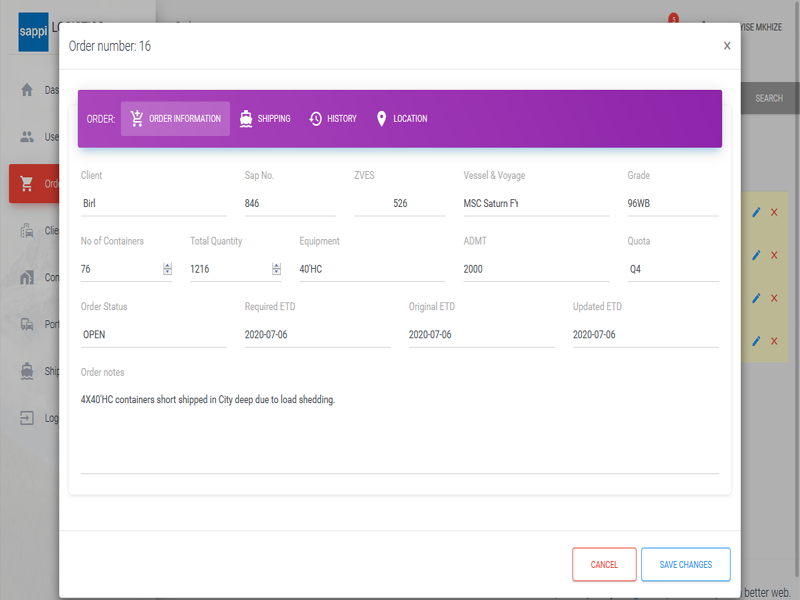Viewport: 800px width, 600px height.
Task: Click the Ports truck icon in sidebar
Action: click(27, 324)
